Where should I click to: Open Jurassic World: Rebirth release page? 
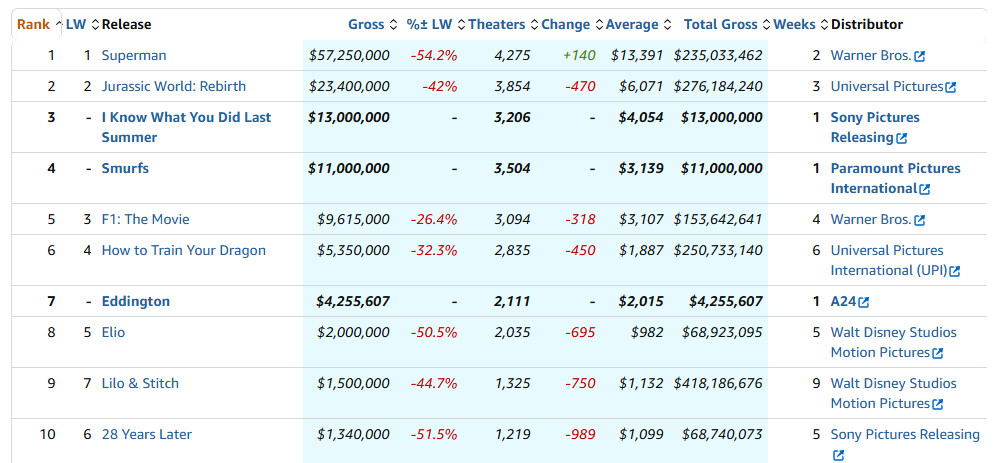173,86
